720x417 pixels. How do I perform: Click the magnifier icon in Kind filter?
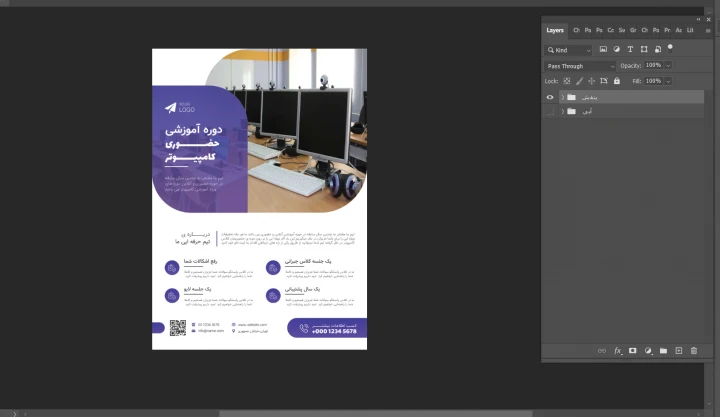pos(551,50)
